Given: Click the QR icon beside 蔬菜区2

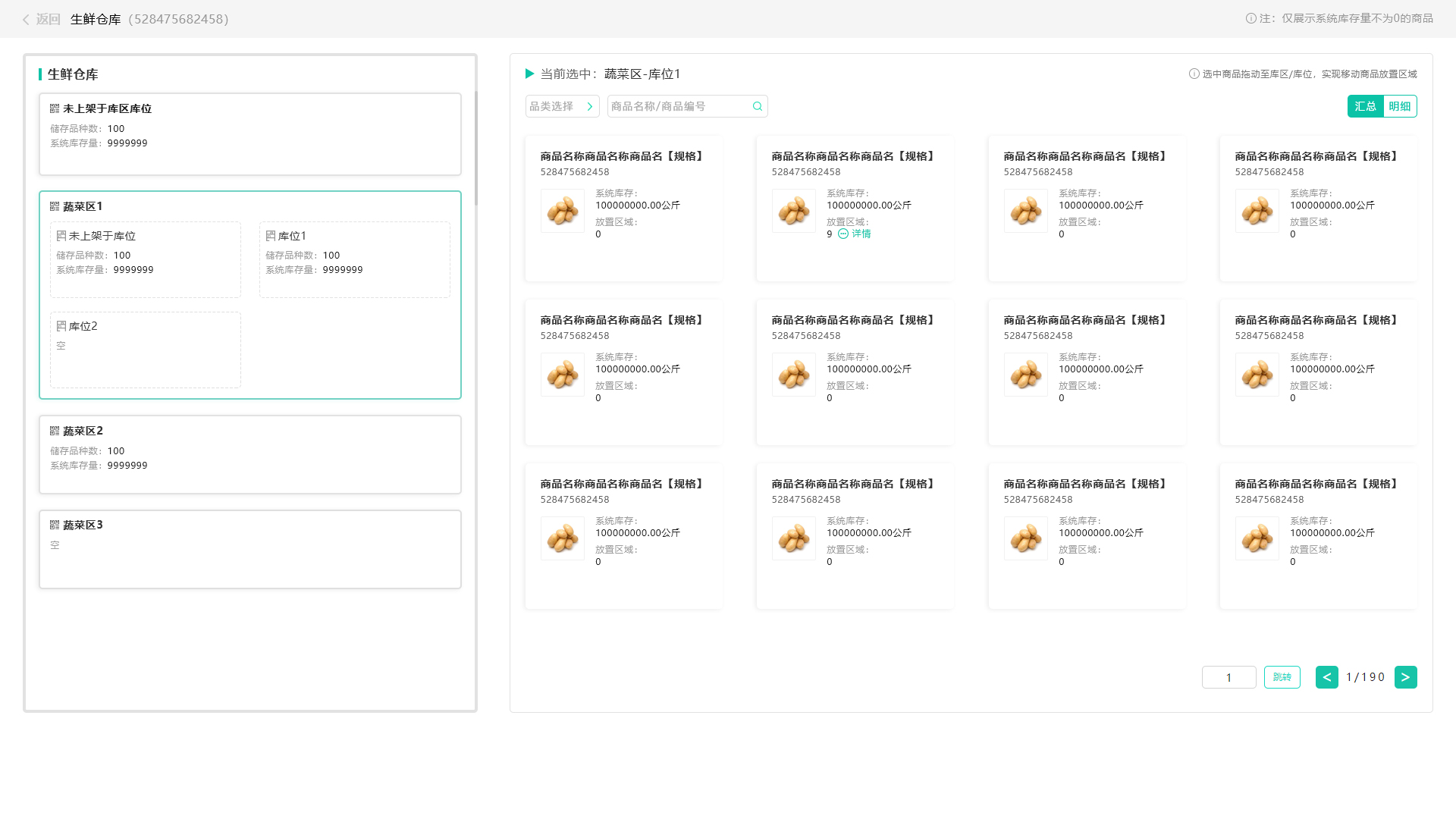Looking at the screenshot, I should 55,431.
